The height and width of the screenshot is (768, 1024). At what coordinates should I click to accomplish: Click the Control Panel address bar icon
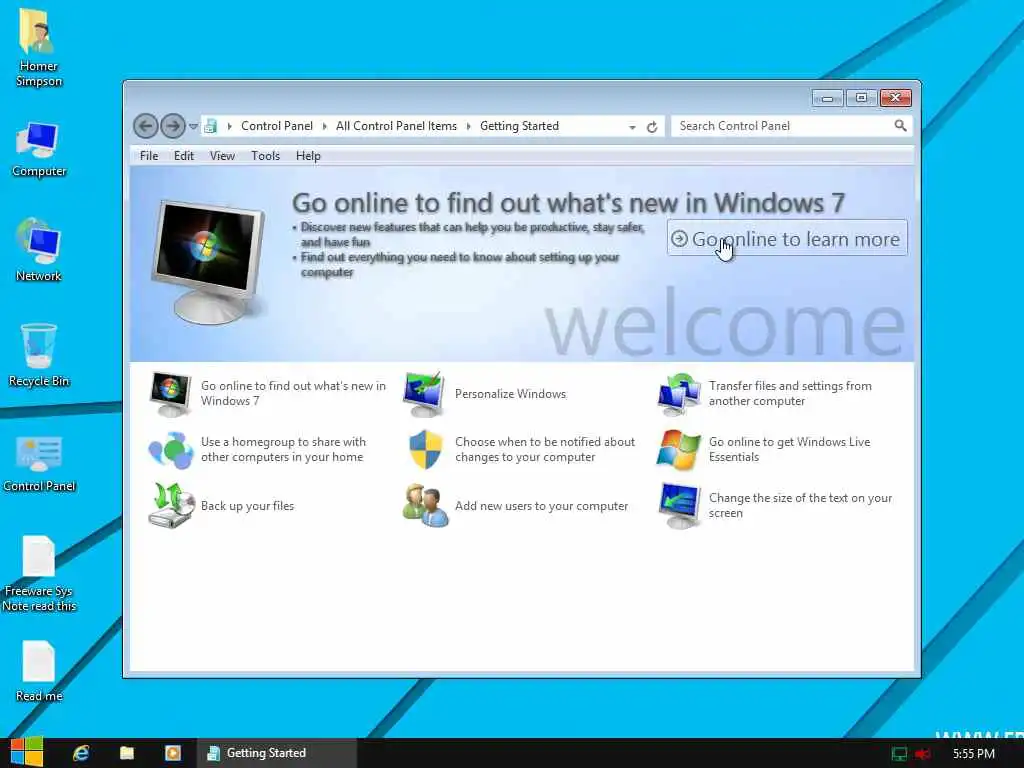click(x=210, y=126)
